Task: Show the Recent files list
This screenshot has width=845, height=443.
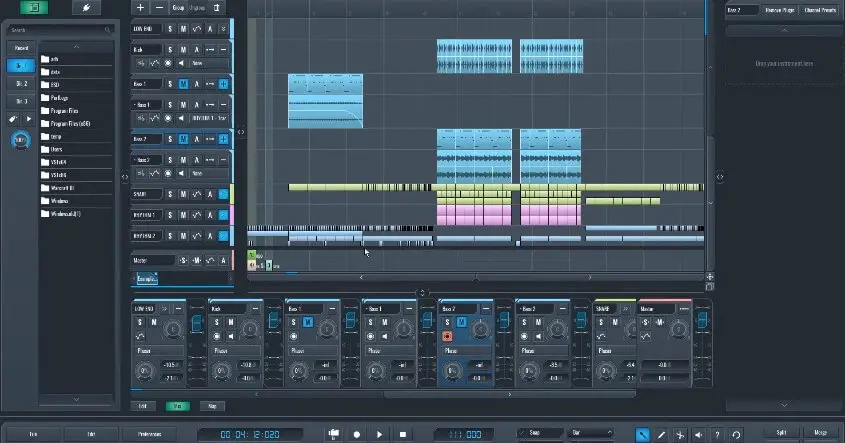Action: pos(22,48)
